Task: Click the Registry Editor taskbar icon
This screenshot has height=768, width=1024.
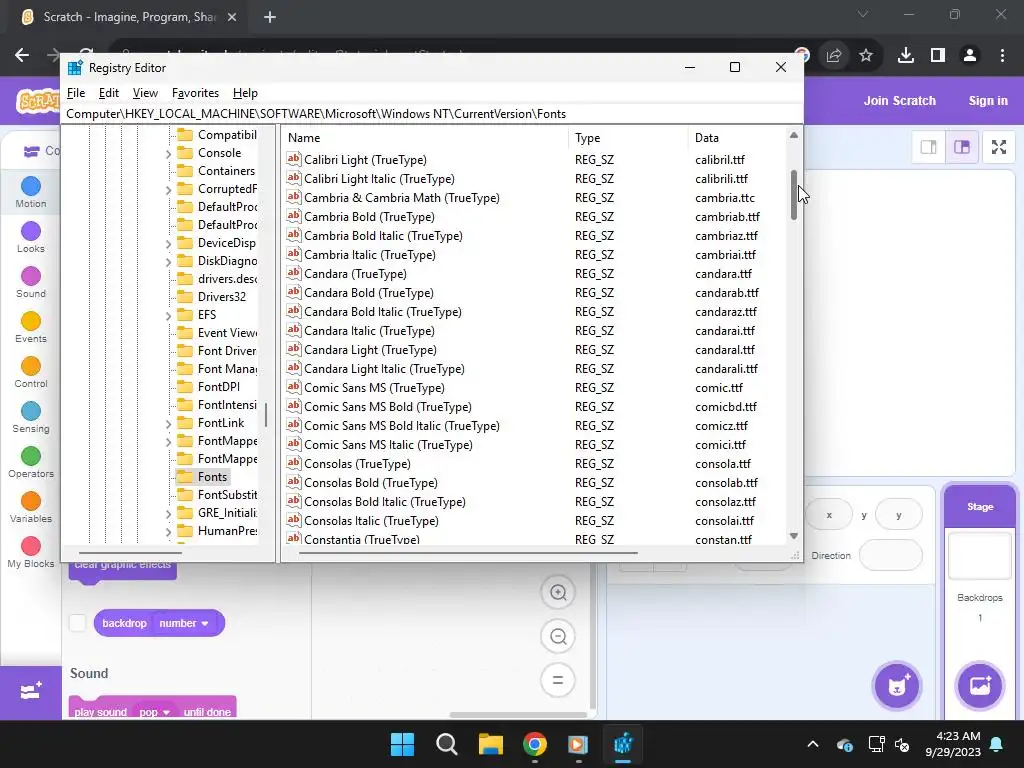Action: [623, 744]
